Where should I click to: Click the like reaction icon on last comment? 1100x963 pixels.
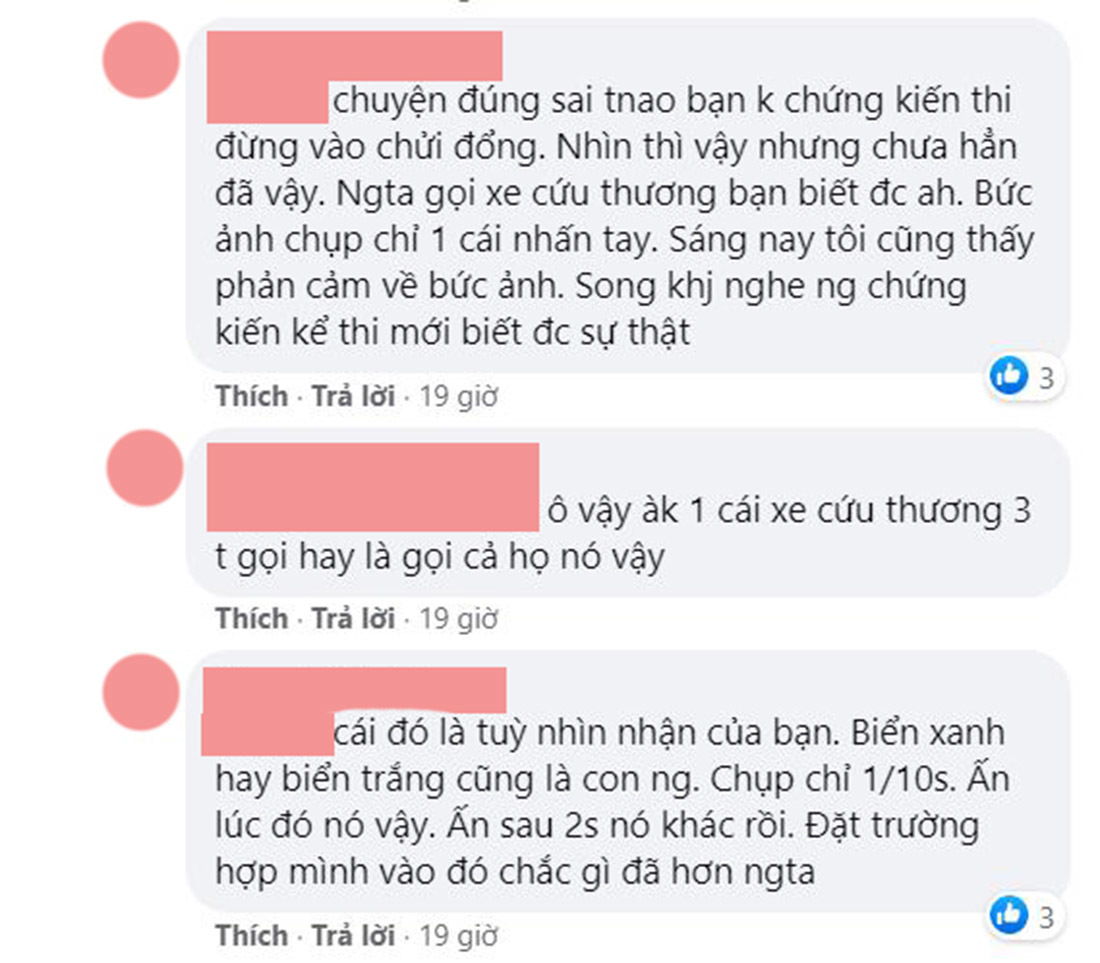1009,915
